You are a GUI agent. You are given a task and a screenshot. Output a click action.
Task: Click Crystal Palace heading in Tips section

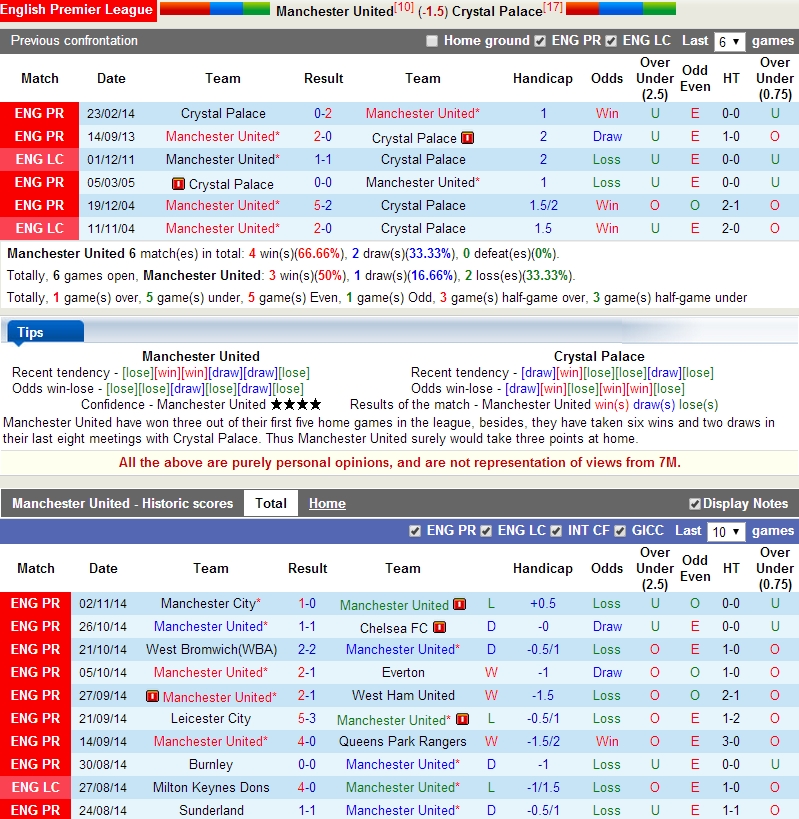tap(599, 356)
